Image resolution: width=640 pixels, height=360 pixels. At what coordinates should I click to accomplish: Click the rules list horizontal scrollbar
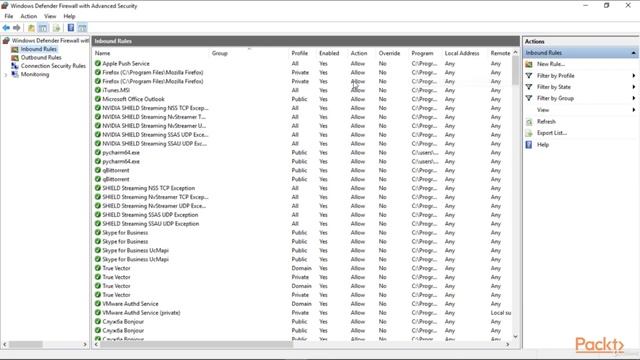click(x=196, y=344)
